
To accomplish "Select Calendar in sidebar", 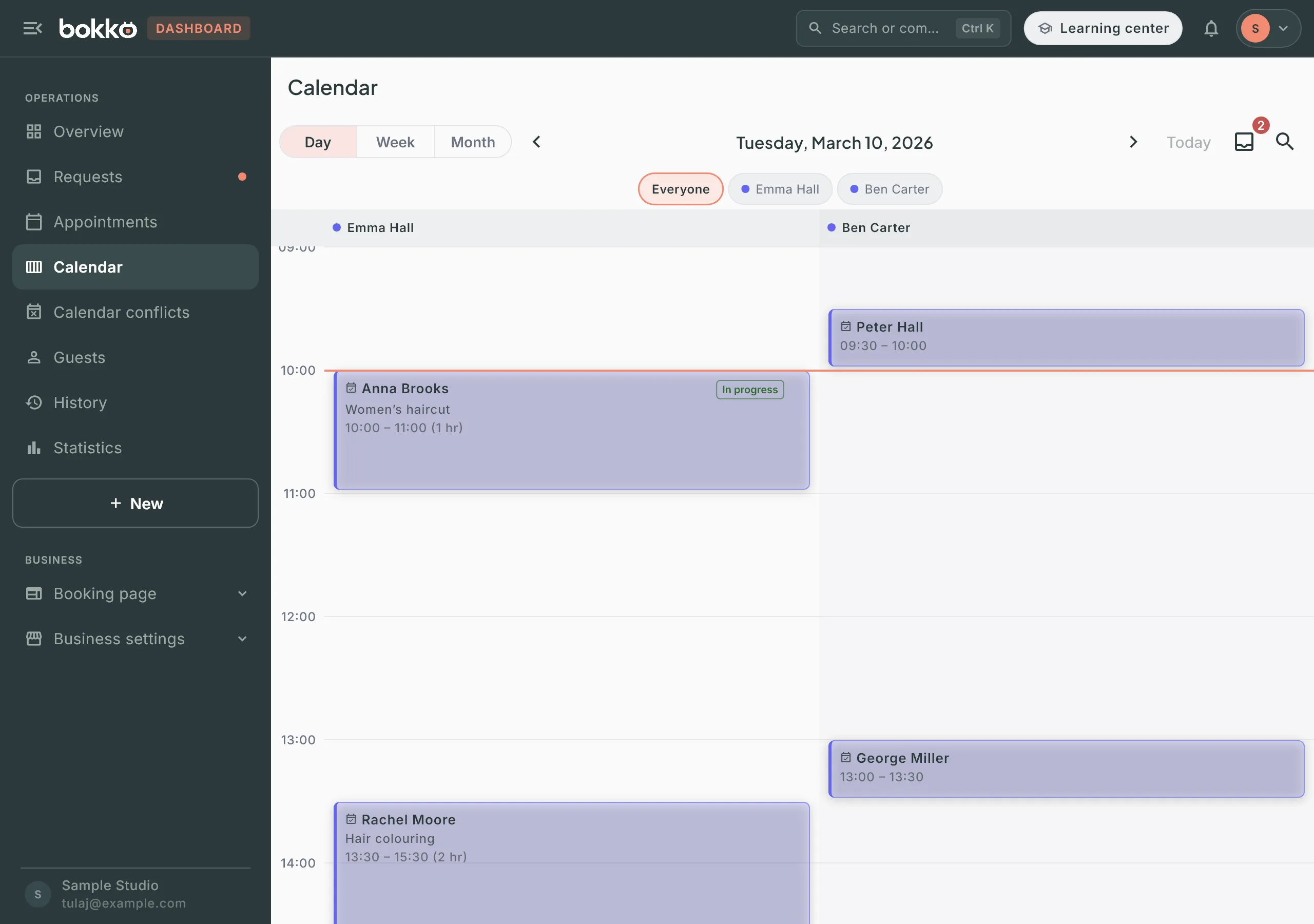I will point(135,267).
